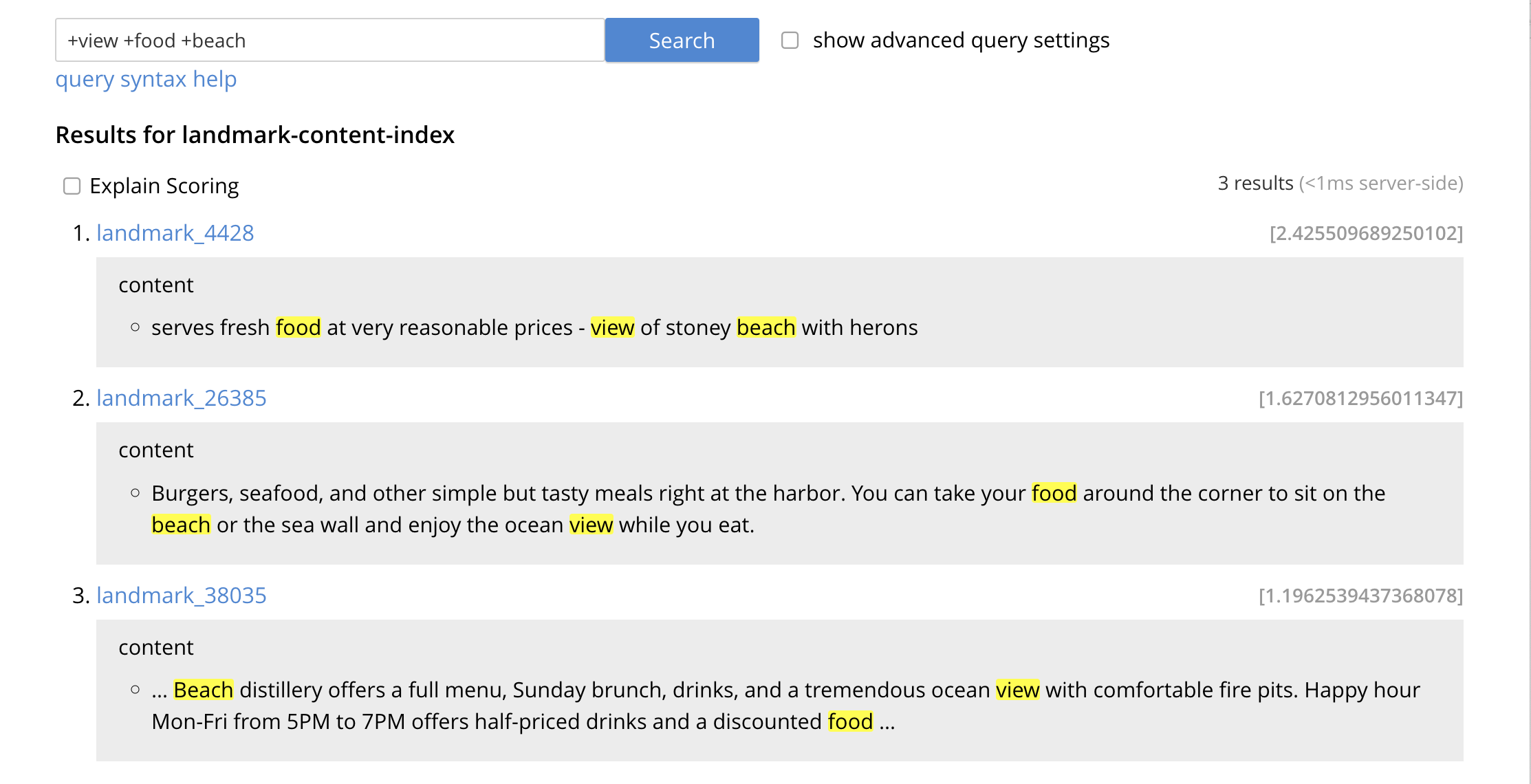The width and height of the screenshot is (1531, 784).
Task: Toggle show advanced query settings
Action: (x=791, y=40)
